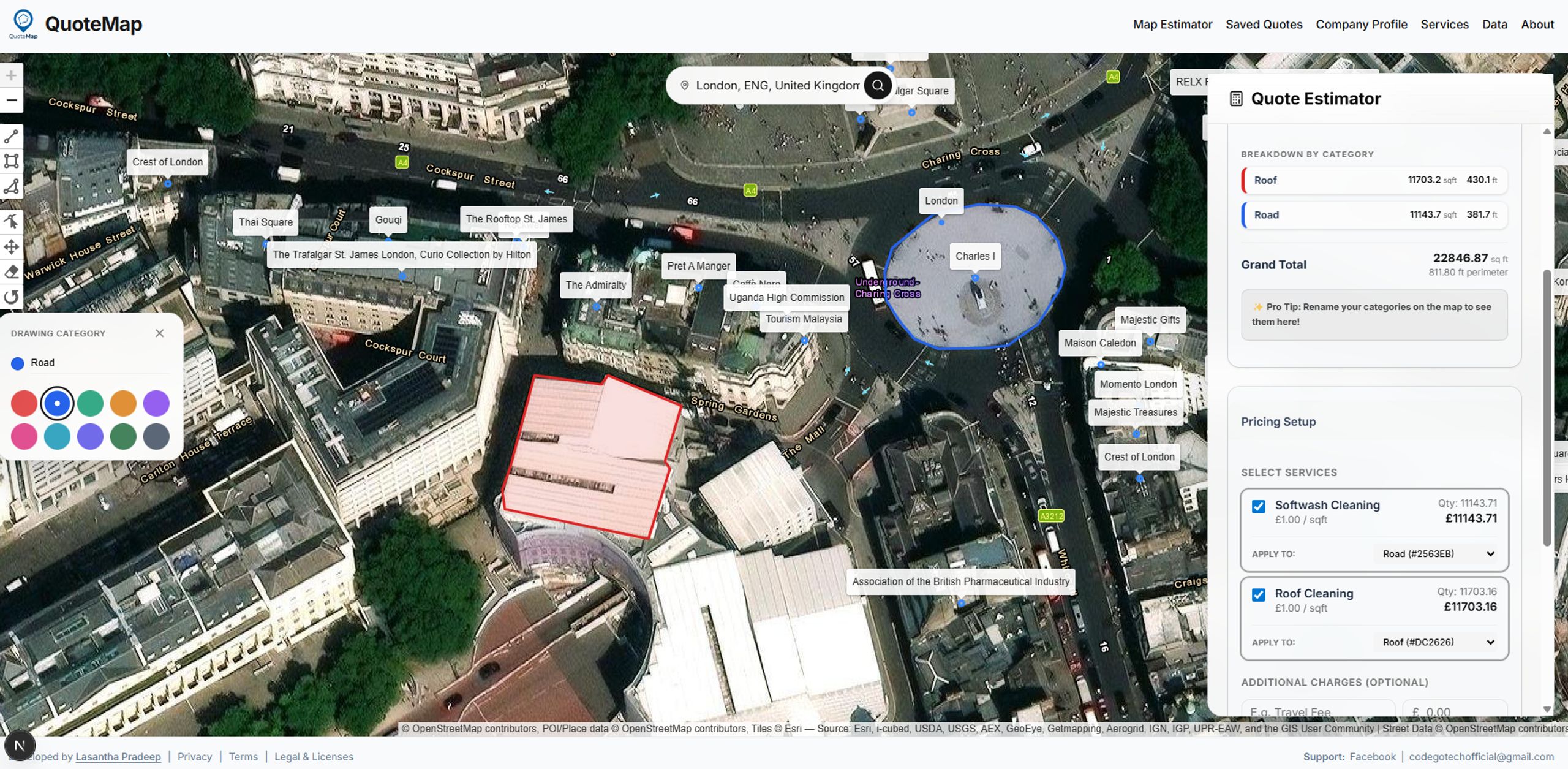Select the red roof polygon on the map
The height and width of the screenshot is (769, 1568).
(x=591, y=456)
